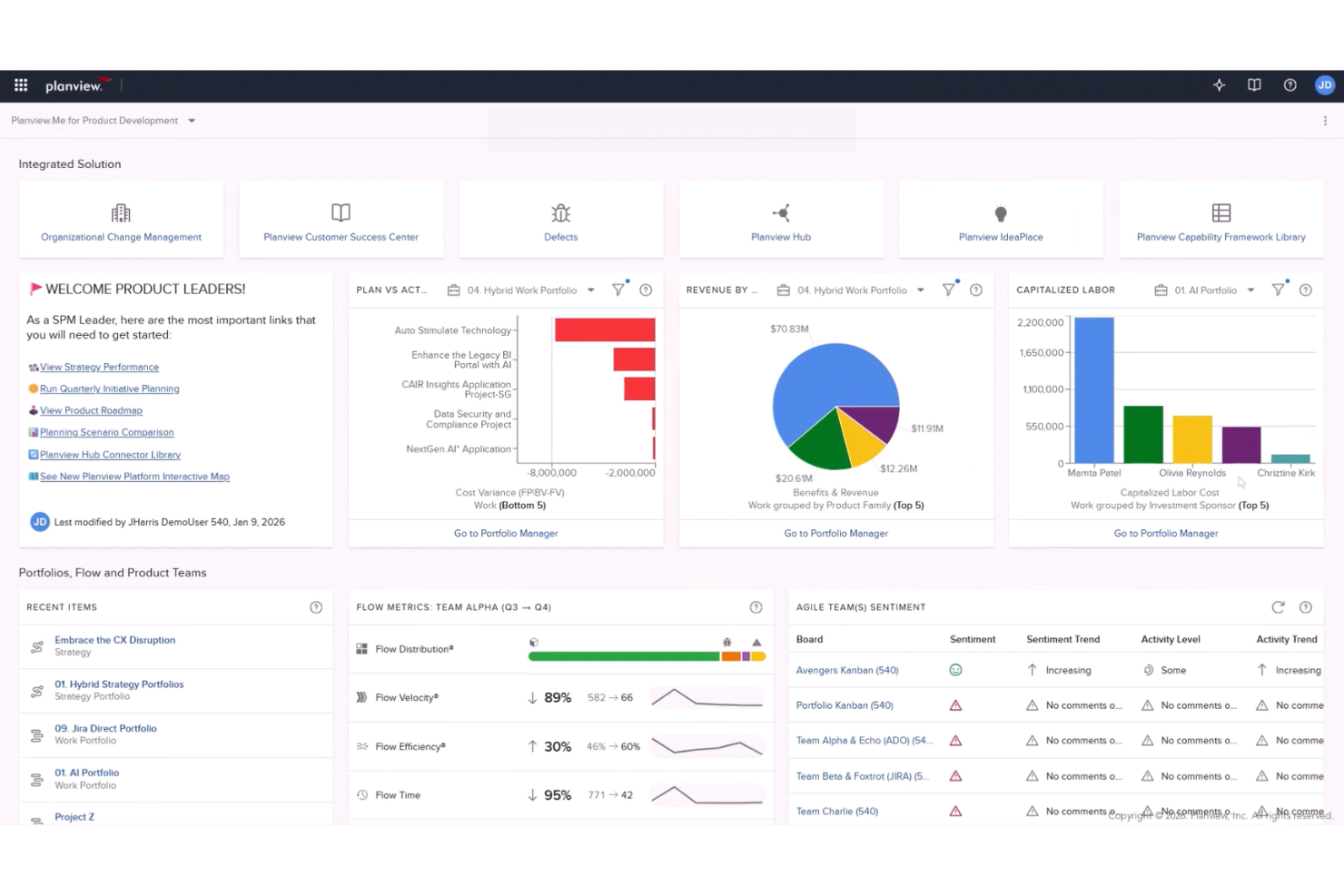Open Team Charlie (540) board

837,812
